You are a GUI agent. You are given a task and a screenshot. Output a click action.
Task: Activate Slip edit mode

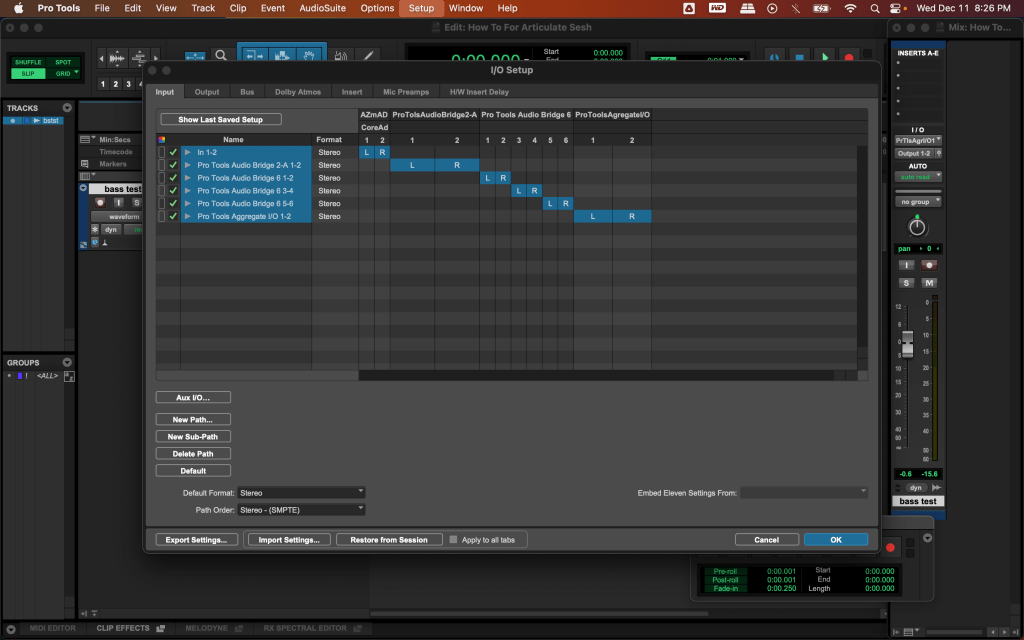(x=28, y=73)
